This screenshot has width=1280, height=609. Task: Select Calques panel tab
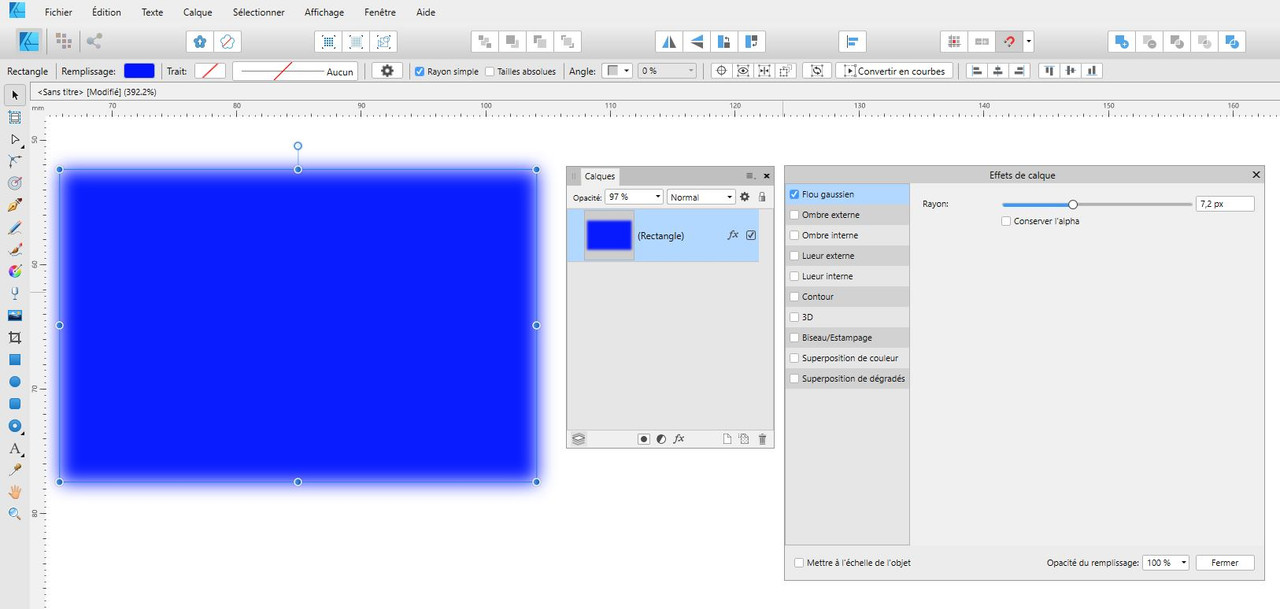point(600,175)
